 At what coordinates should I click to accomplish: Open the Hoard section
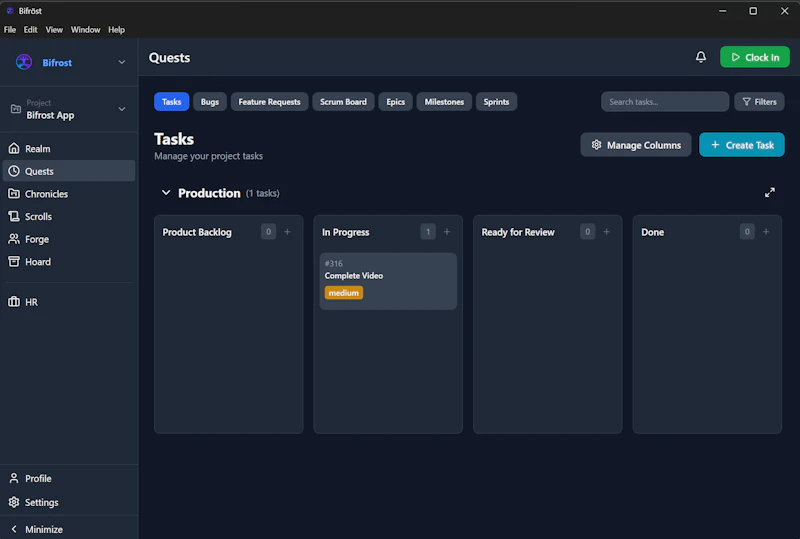tap(69, 262)
